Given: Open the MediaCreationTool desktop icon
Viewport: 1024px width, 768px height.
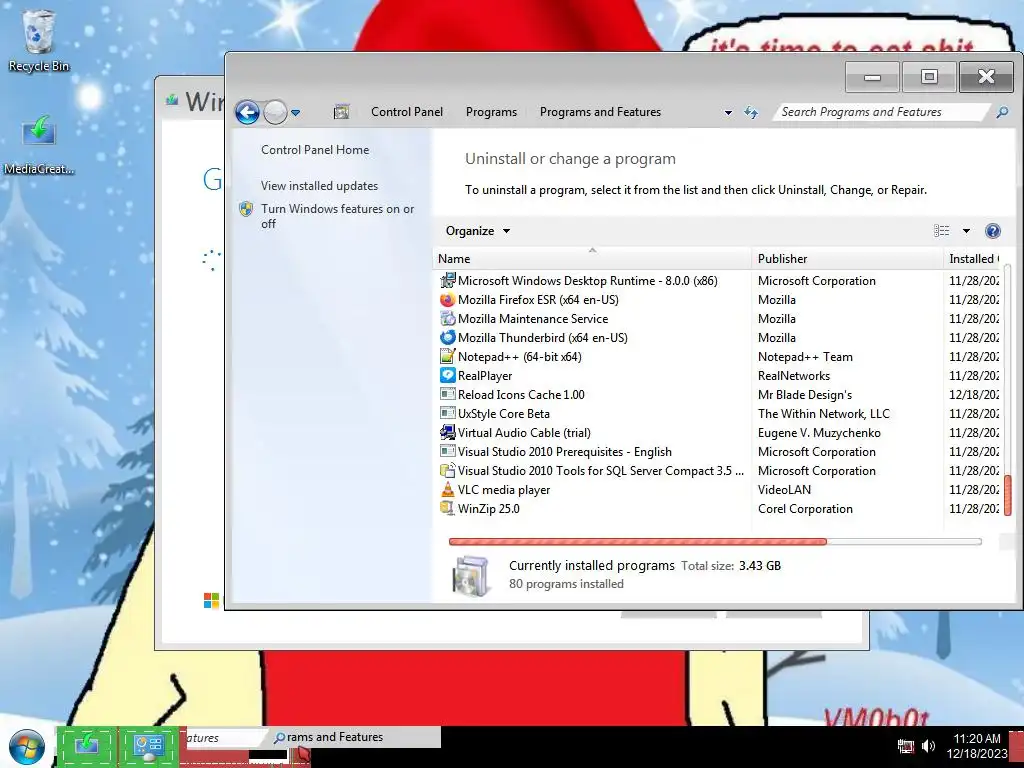Looking at the screenshot, I should 39,145.
